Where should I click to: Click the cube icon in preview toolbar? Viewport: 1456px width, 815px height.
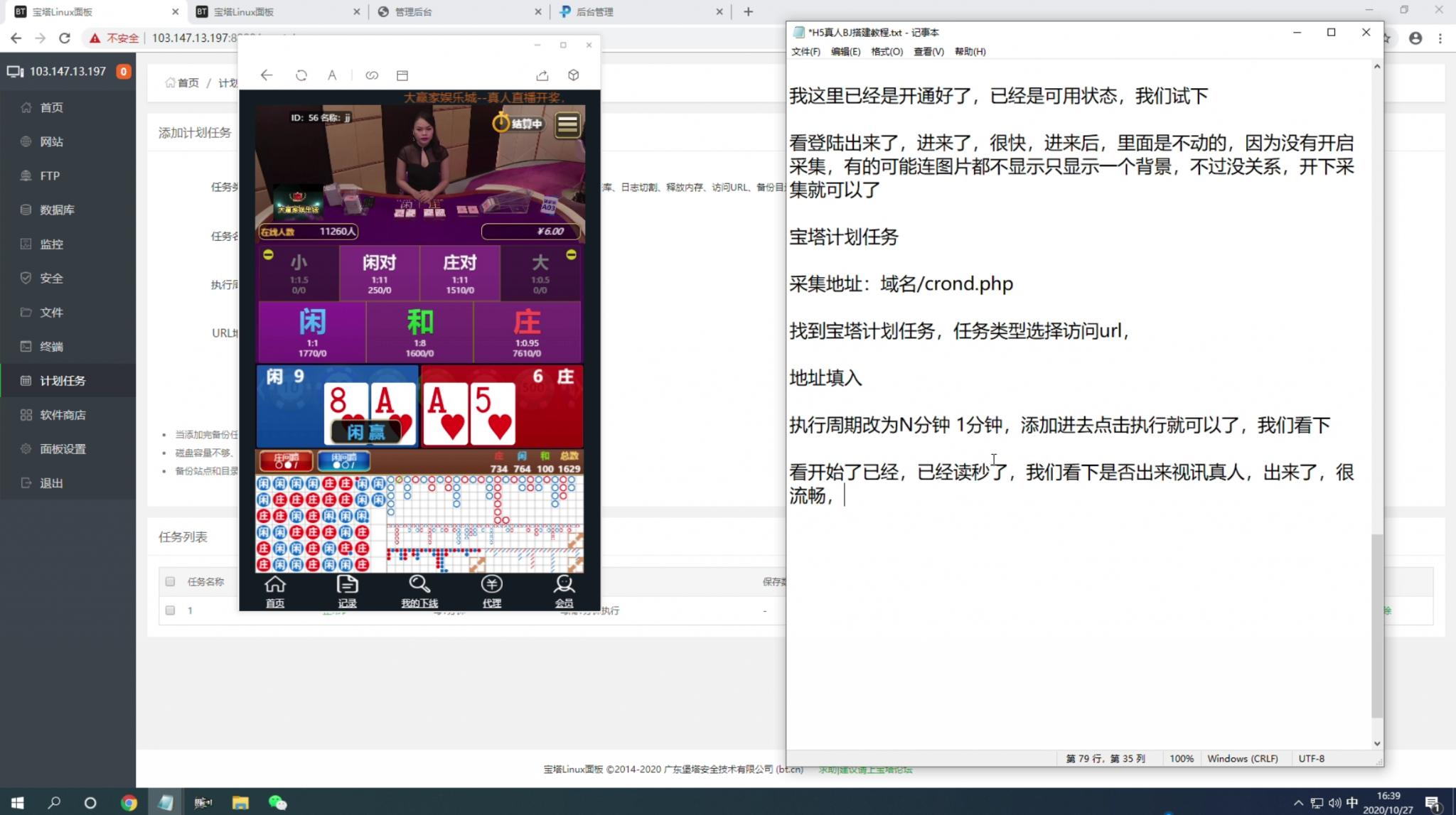[574, 75]
